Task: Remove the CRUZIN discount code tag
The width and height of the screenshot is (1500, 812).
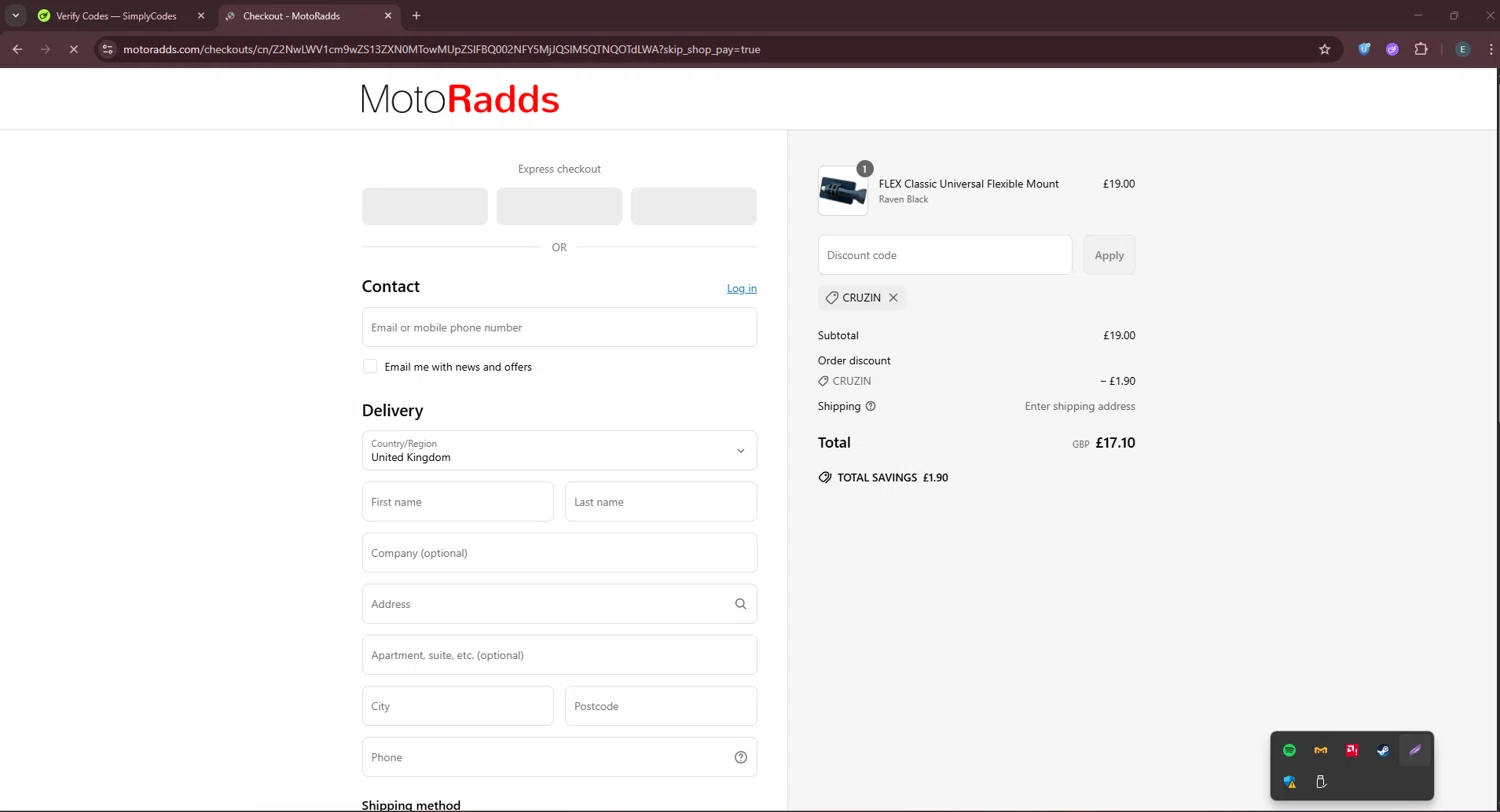Action: pos(893,297)
